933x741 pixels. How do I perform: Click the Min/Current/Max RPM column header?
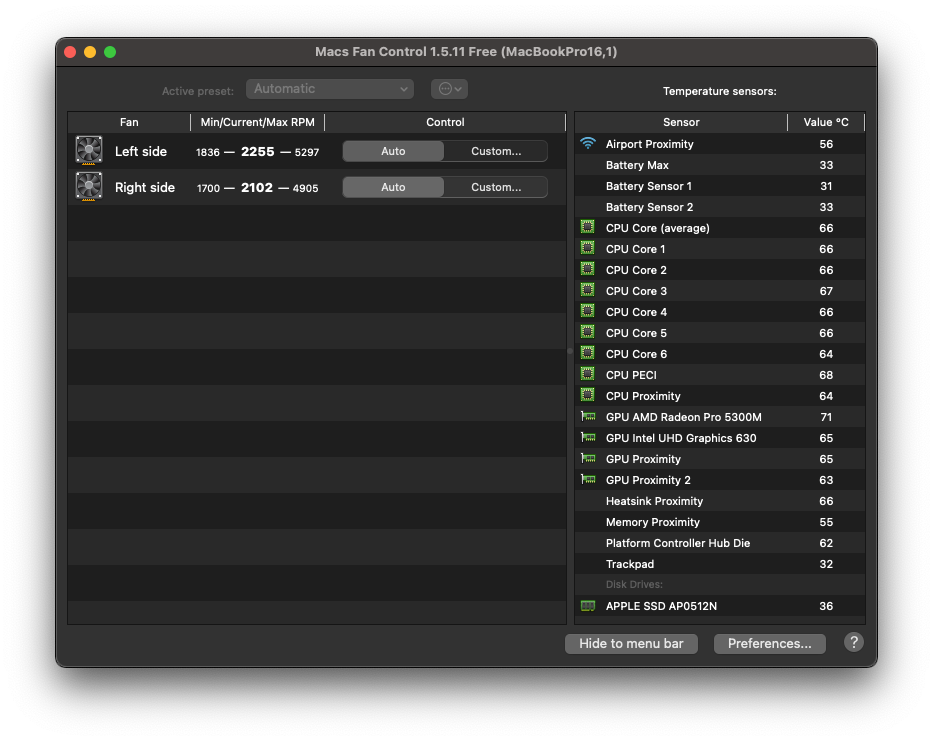tap(258, 122)
